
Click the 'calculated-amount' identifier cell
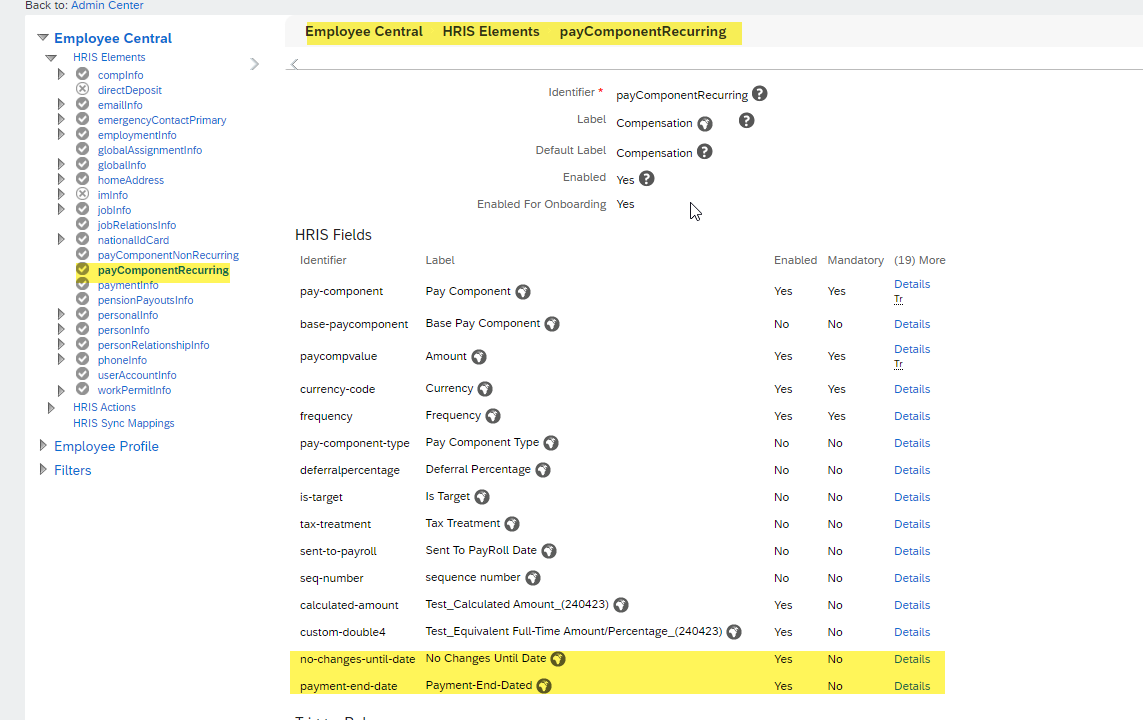(x=349, y=605)
